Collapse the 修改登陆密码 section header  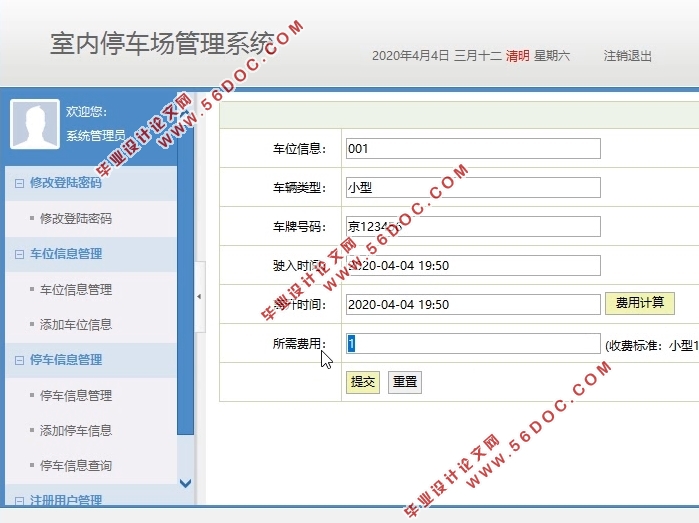point(91,183)
